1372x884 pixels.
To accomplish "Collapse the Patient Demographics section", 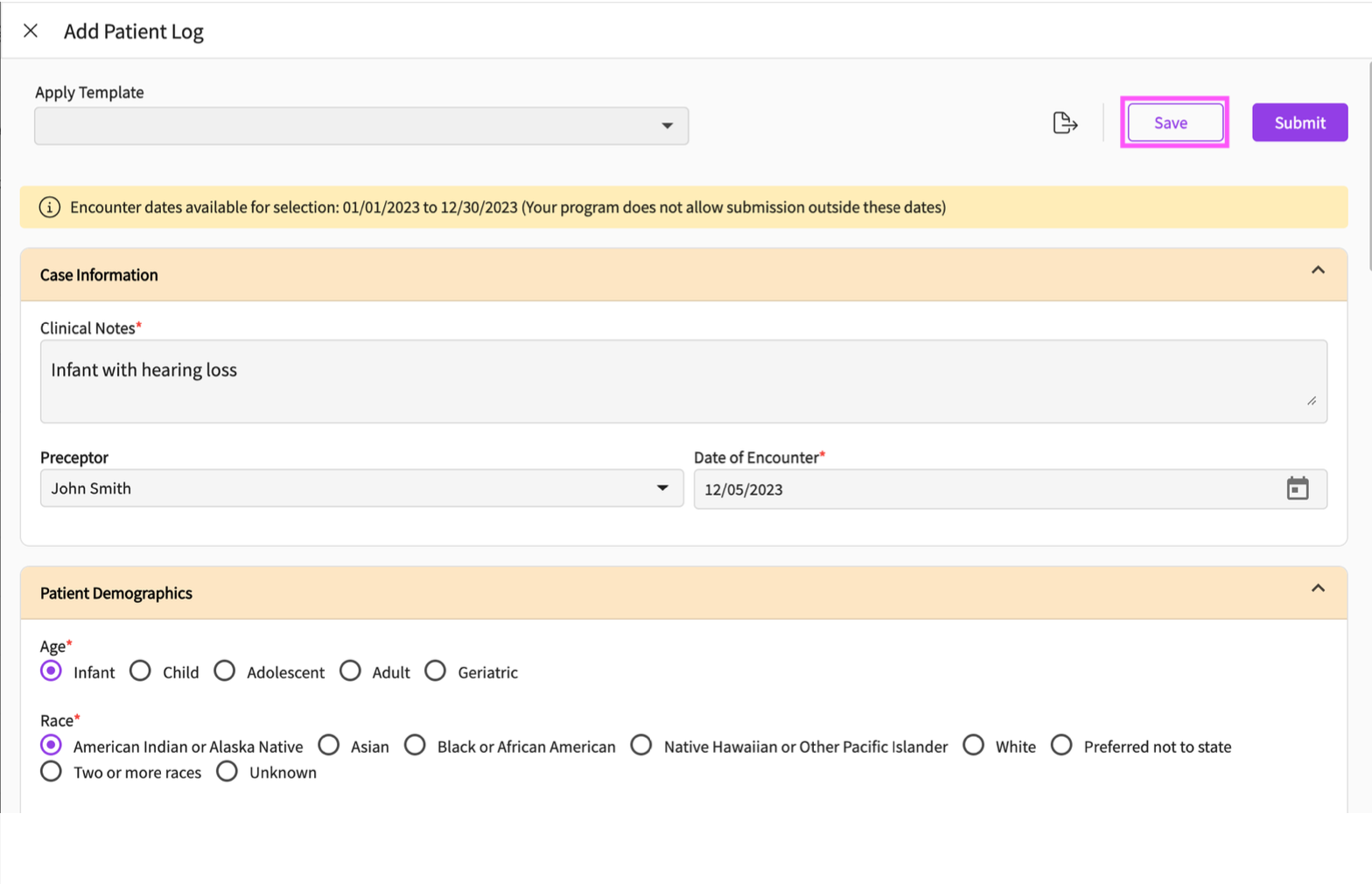I will (1317, 589).
